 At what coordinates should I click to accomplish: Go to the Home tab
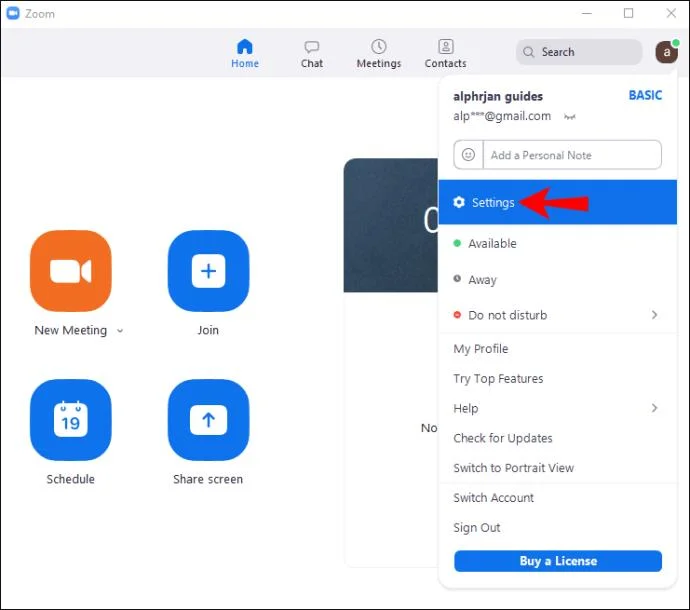pos(245,53)
